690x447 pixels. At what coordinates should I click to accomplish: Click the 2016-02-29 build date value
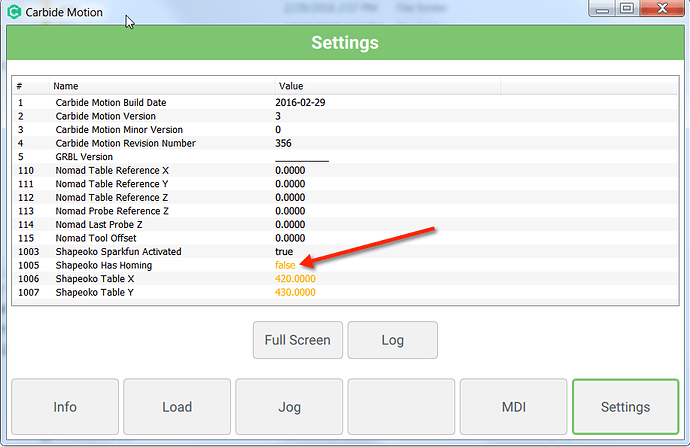300,103
